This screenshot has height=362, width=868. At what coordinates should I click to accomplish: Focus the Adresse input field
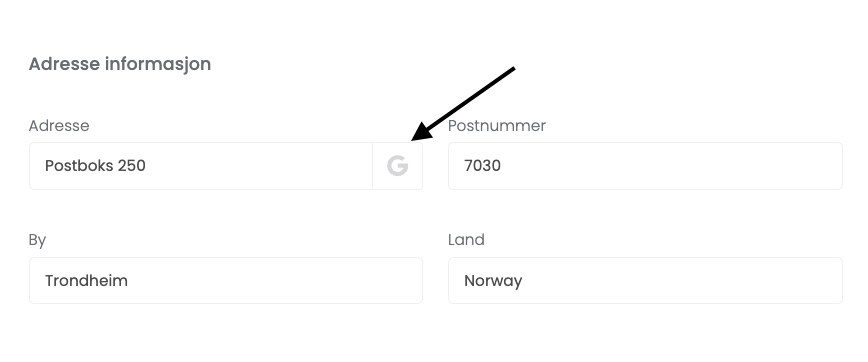pos(201,166)
